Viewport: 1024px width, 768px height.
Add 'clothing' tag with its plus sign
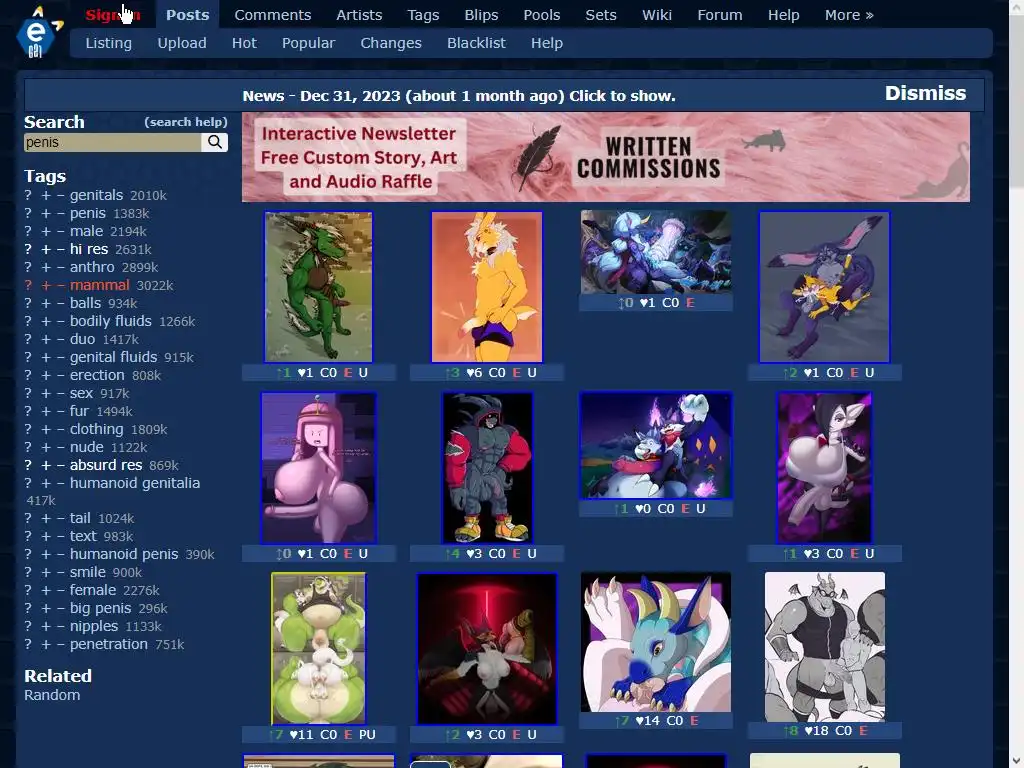tap(46, 429)
